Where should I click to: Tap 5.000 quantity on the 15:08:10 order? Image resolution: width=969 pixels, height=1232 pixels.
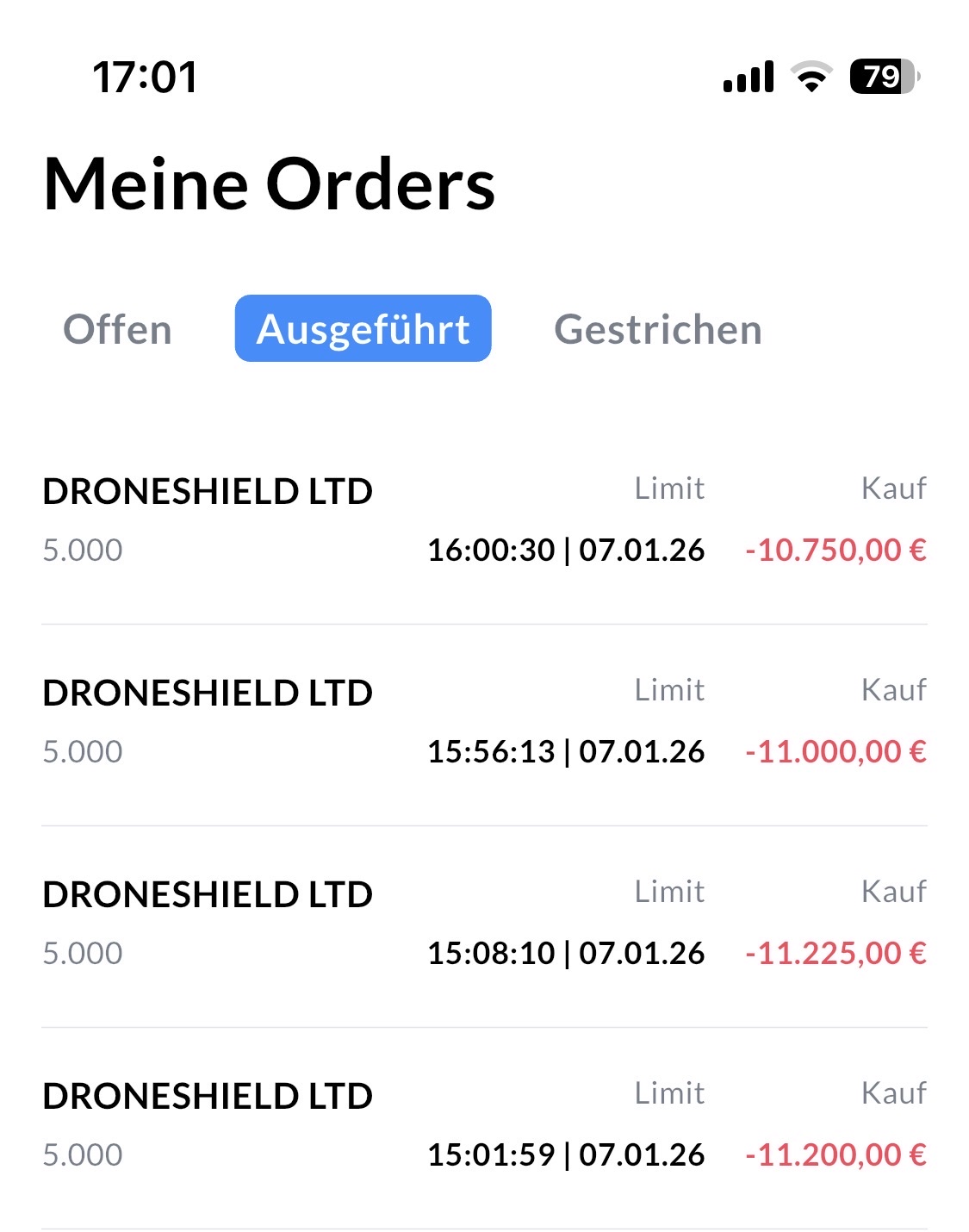83,953
